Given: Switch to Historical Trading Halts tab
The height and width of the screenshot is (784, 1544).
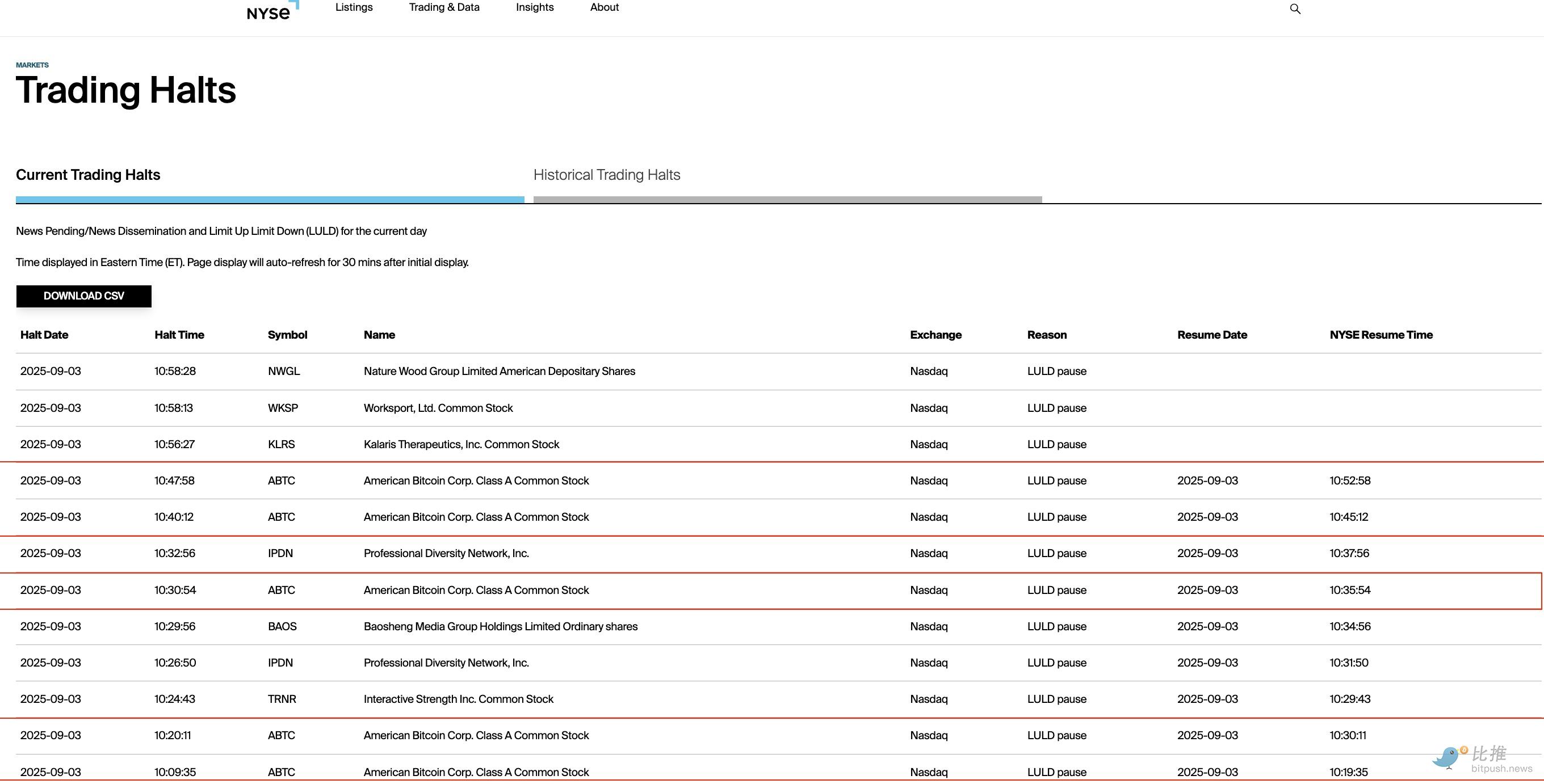Looking at the screenshot, I should click(x=607, y=175).
